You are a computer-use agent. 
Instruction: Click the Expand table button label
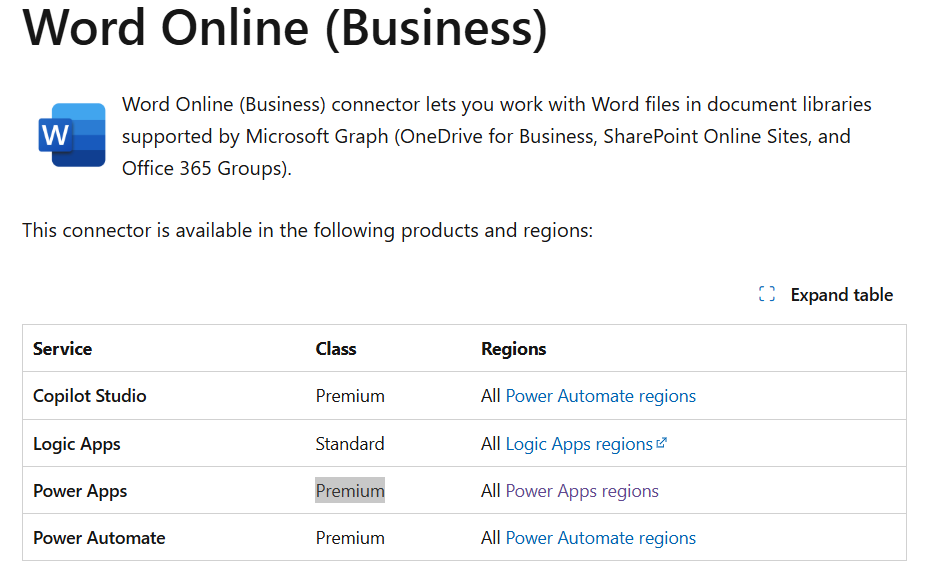click(x=842, y=295)
